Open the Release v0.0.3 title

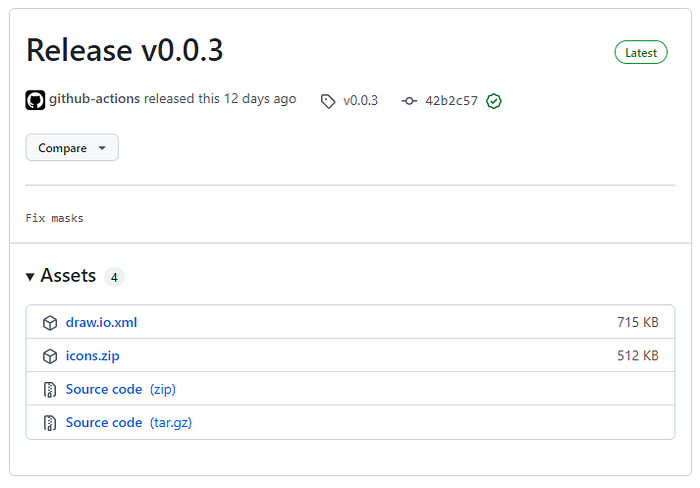125,50
